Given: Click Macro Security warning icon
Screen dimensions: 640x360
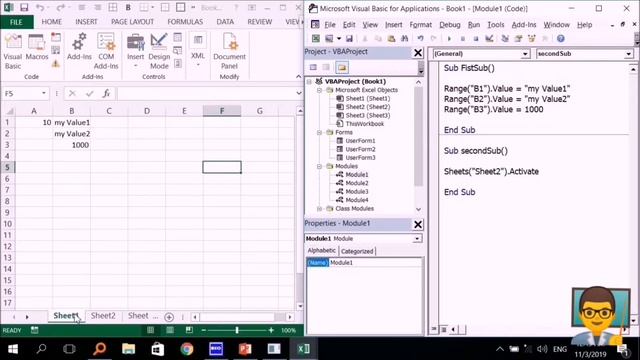Looking at the screenshot, I should (x=56, y=63).
